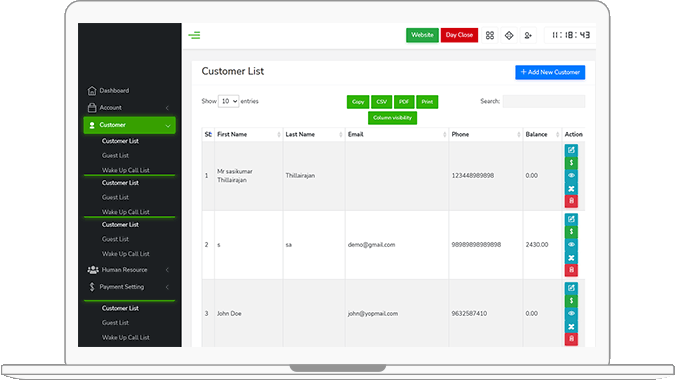This screenshot has width=675, height=380.
Task: Expand the Human Resource sidebar menu
Action: (x=129, y=270)
